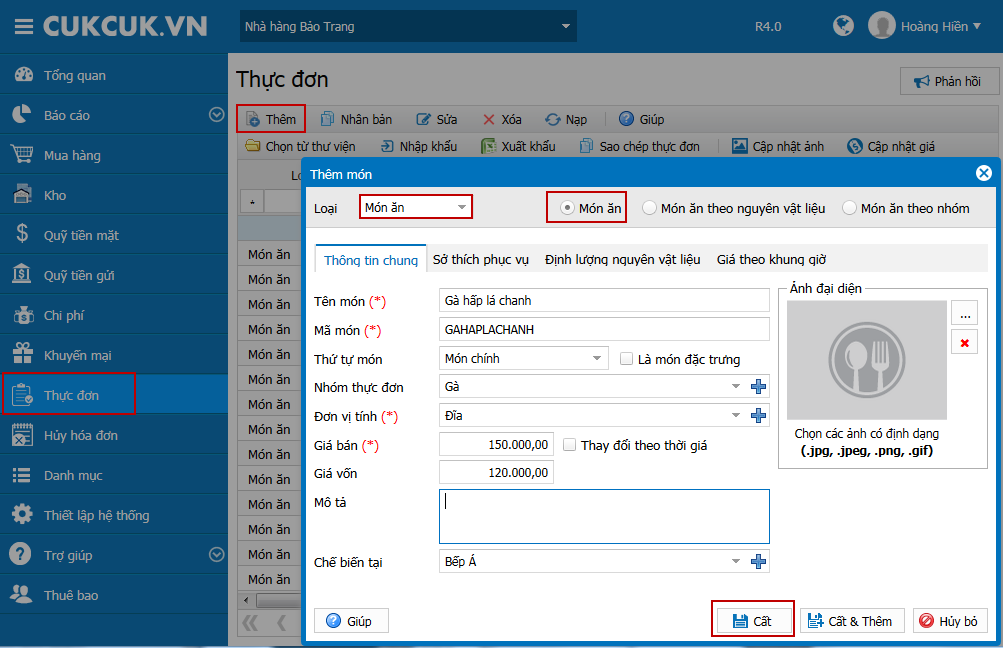Open Hoàng Hiền user avatar
Viewport: 1003px width, 648px height.
(x=881, y=26)
